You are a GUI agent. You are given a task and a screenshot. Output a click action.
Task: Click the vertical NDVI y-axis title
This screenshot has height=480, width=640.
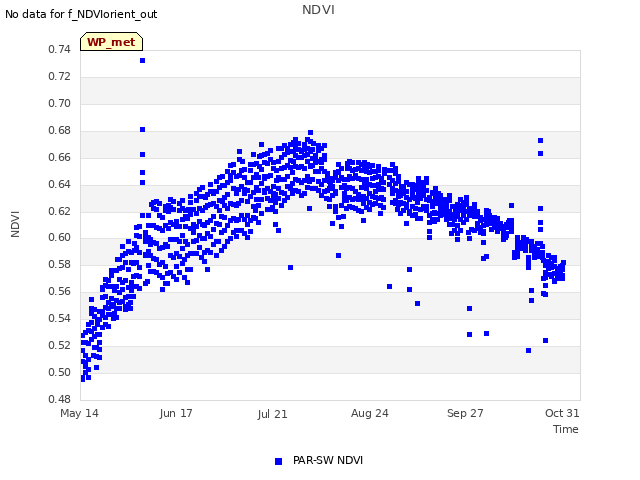pyautogui.click(x=16, y=224)
